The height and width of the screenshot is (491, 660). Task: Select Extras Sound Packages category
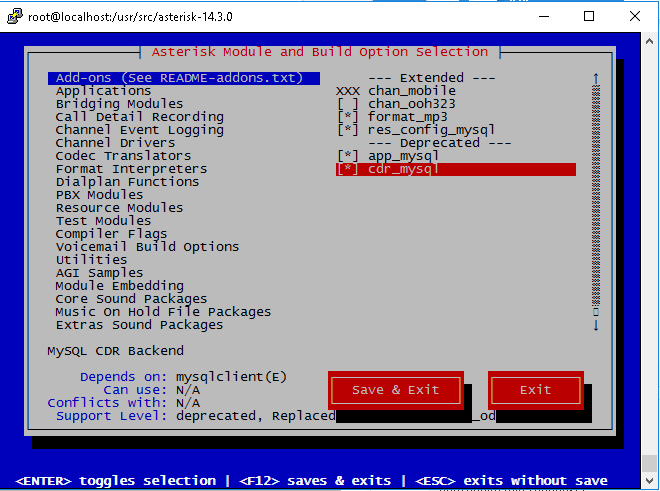tap(139, 325)
